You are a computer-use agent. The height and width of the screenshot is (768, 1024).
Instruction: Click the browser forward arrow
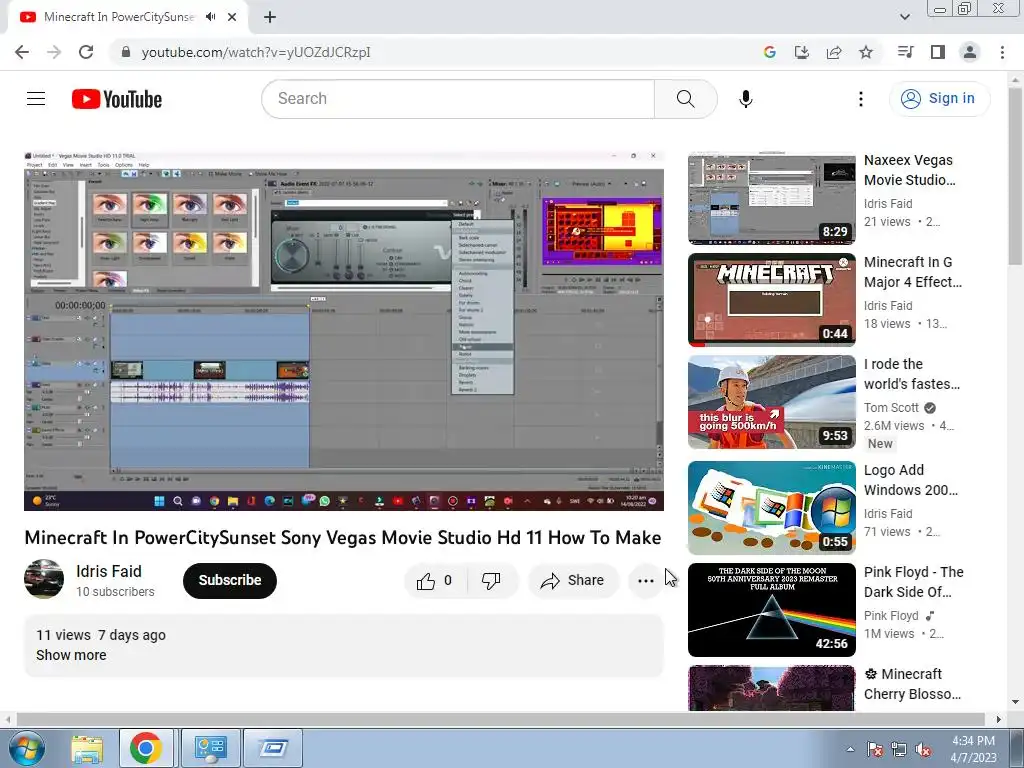point(54,52)
